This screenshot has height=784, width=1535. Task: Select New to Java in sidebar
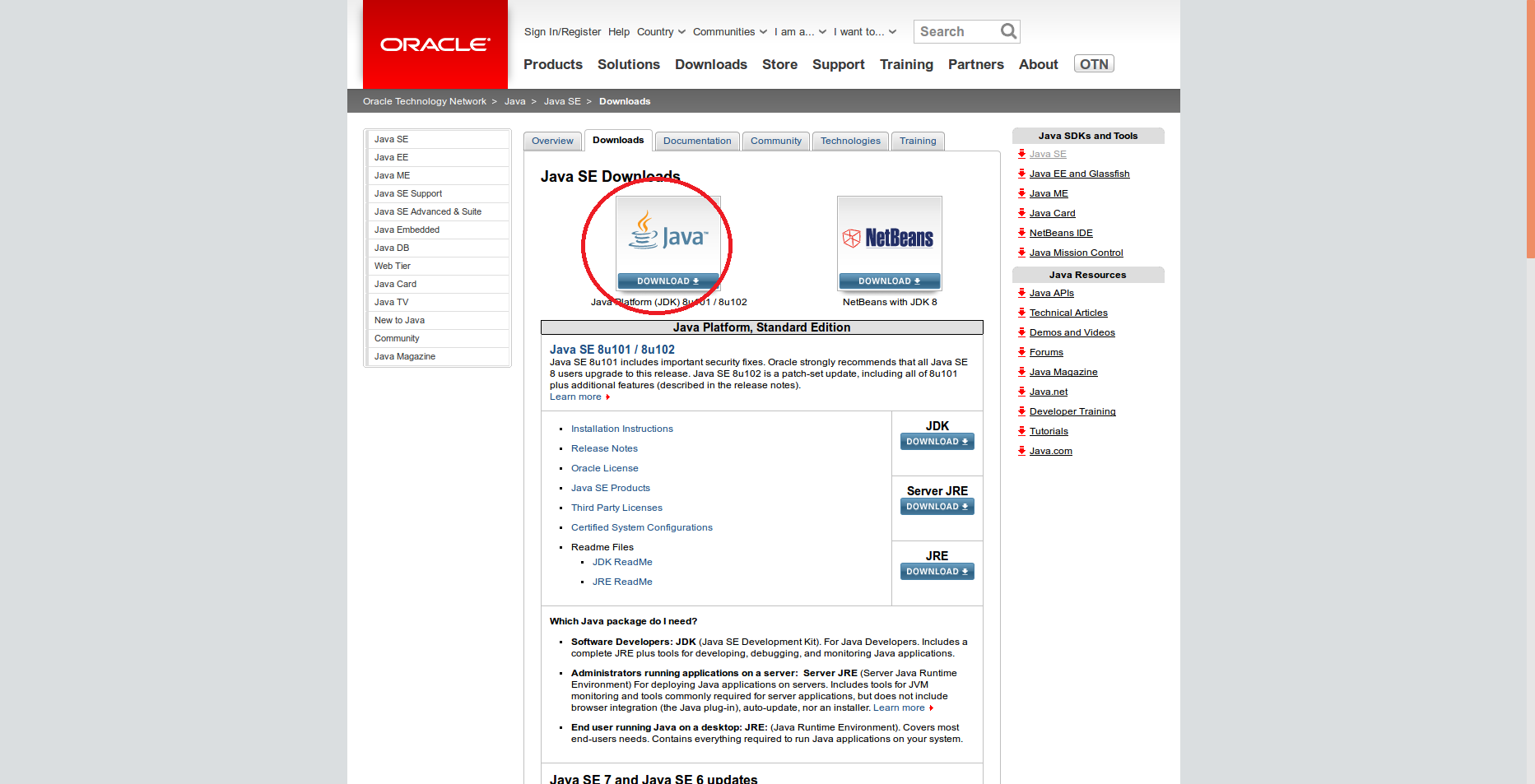click(x=438, y=320)
